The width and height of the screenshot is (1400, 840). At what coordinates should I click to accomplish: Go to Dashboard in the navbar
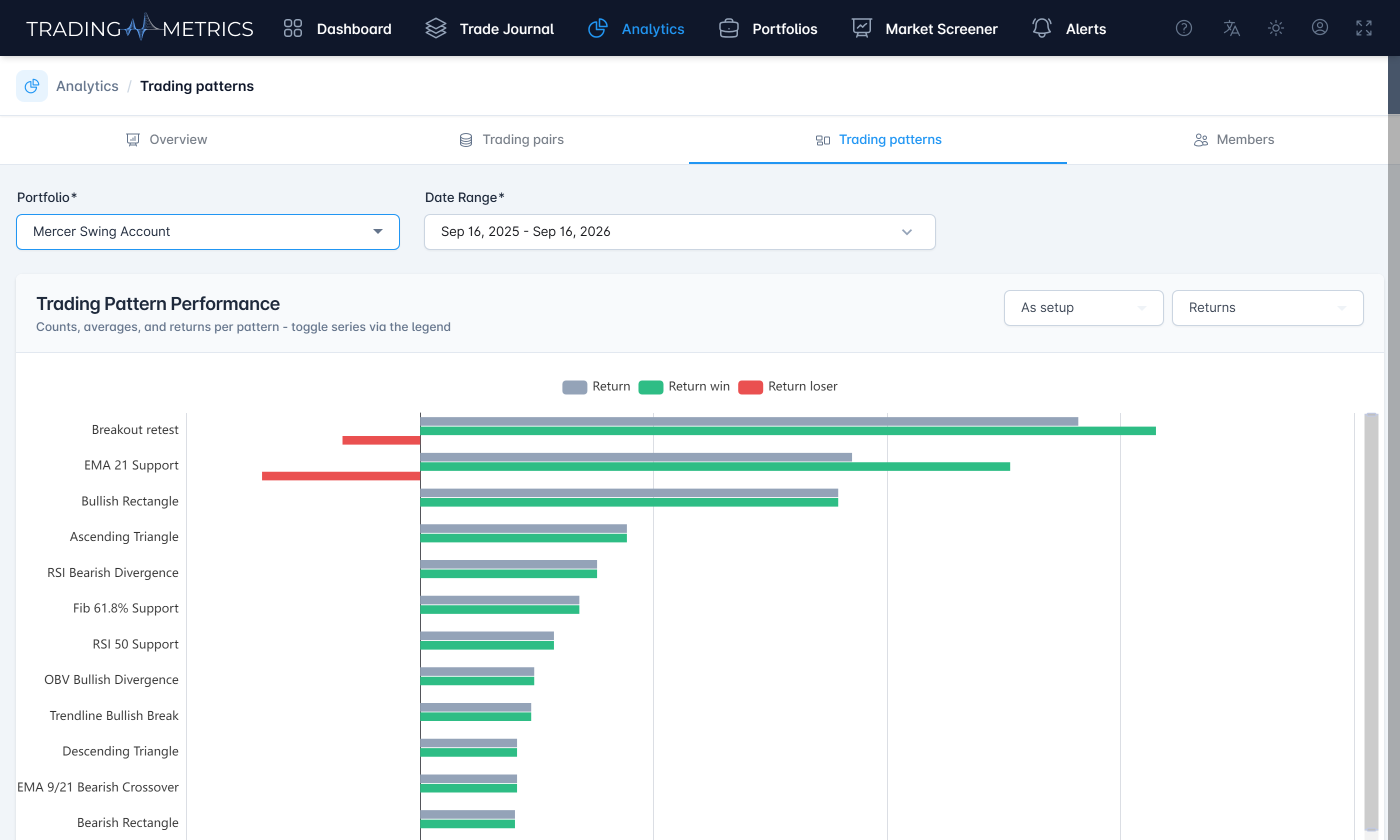tap(337, 28)
